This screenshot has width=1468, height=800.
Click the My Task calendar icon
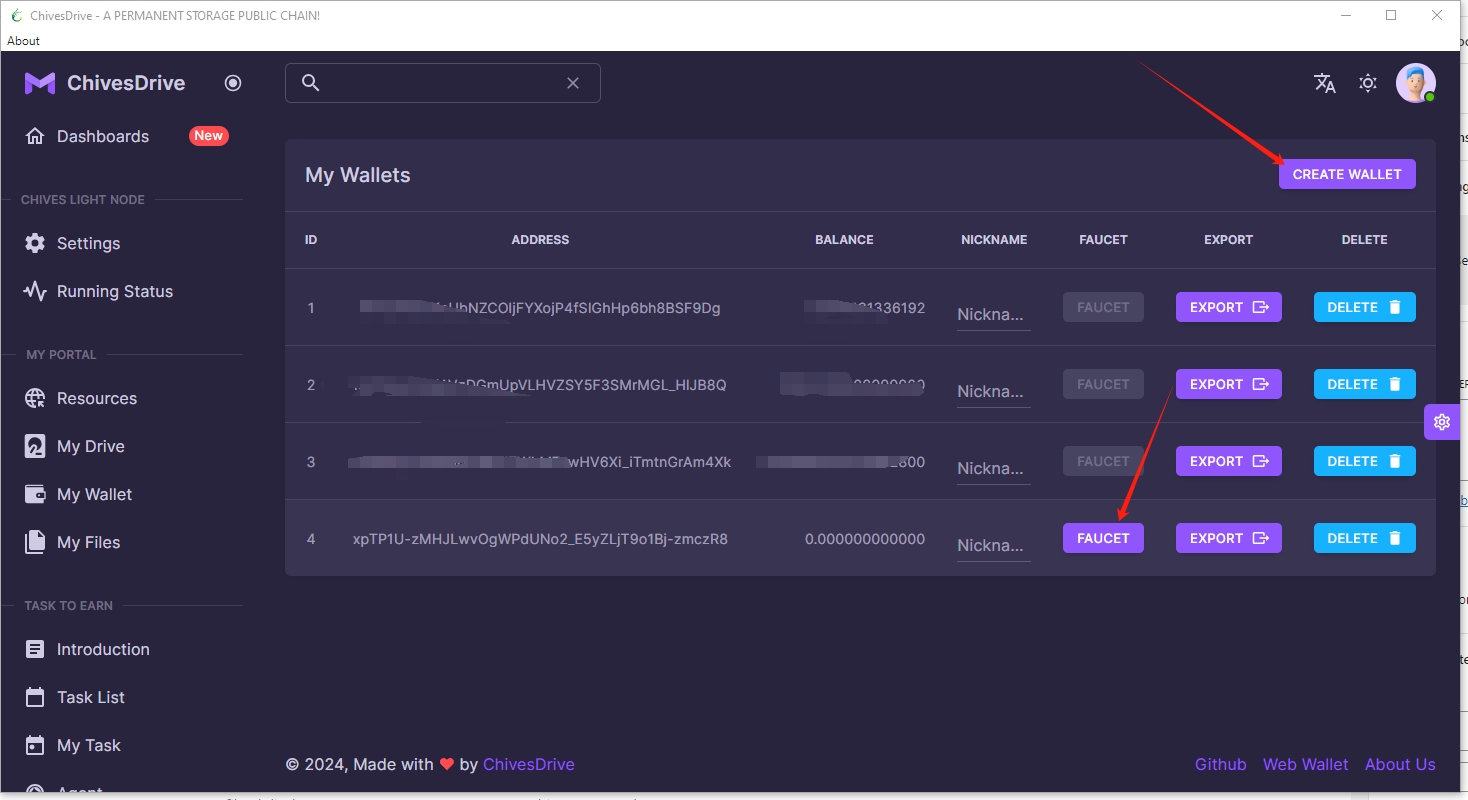click(x=35, y=745)
